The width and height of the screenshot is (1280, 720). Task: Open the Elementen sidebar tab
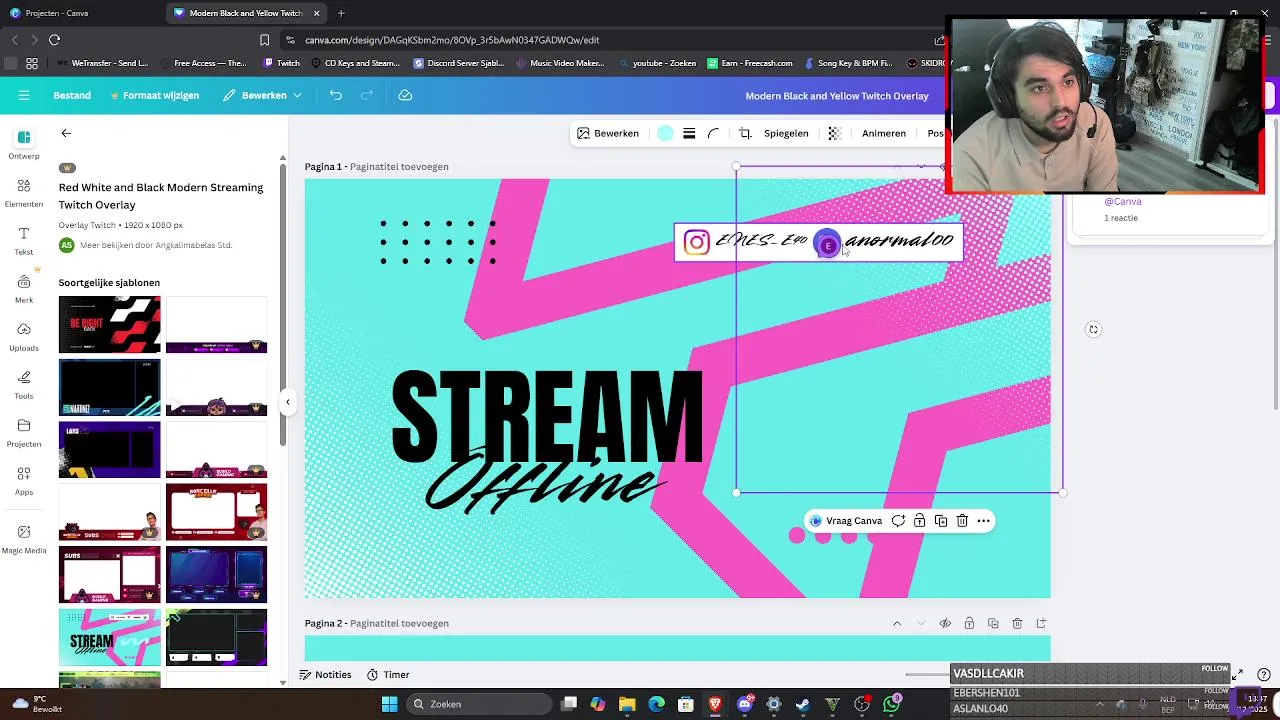point(24,192)
